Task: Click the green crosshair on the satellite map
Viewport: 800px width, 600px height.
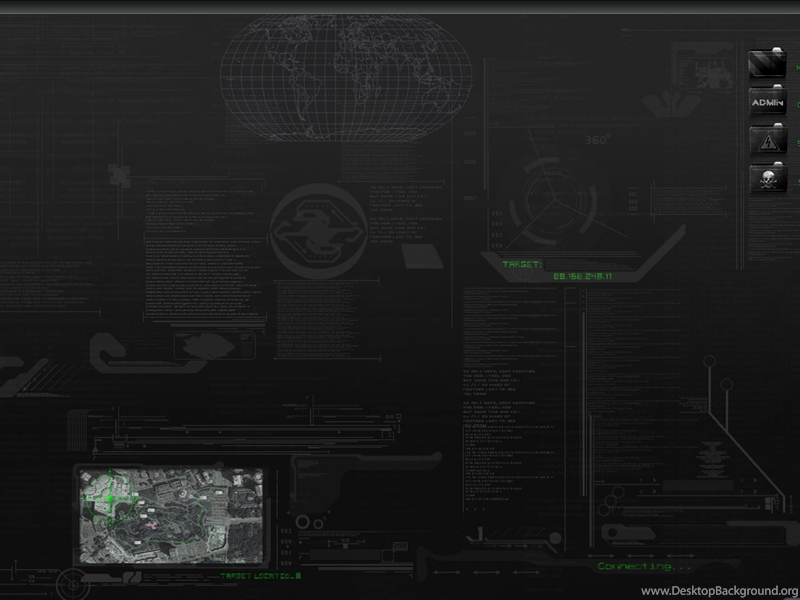Action: pyautogui.click(x=110, y=498)
